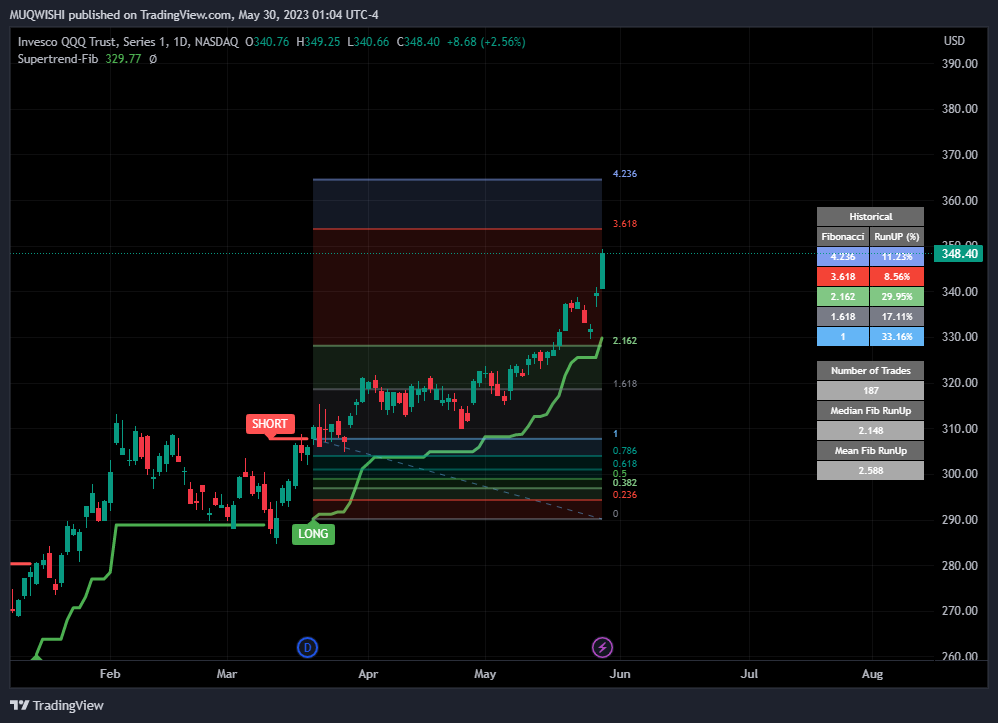998x723 pixels.
Task: Click the Number of Trades header
Action: pos(870,370)
